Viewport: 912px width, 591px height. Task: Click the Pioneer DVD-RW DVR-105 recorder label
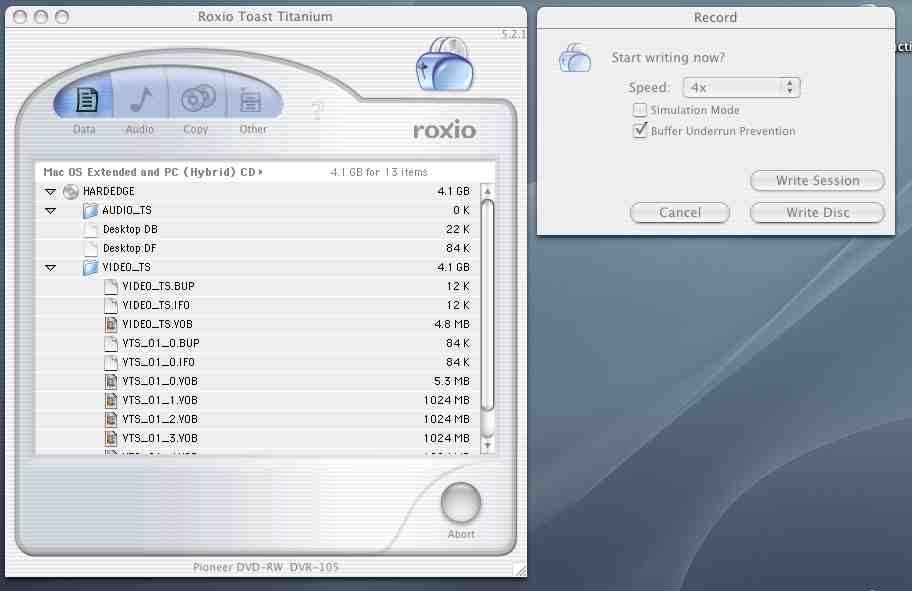point(265,567)
